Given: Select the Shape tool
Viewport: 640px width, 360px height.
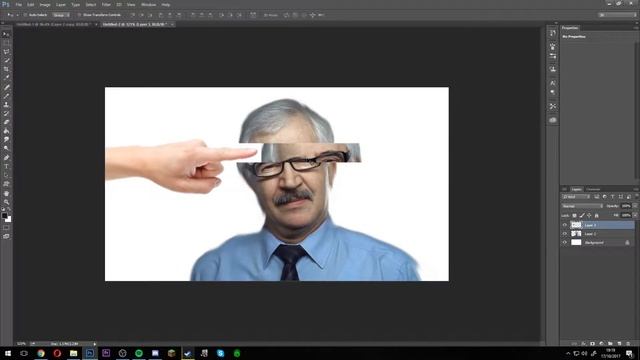Looking at the screenshot, I should click(x=6, y=184).
